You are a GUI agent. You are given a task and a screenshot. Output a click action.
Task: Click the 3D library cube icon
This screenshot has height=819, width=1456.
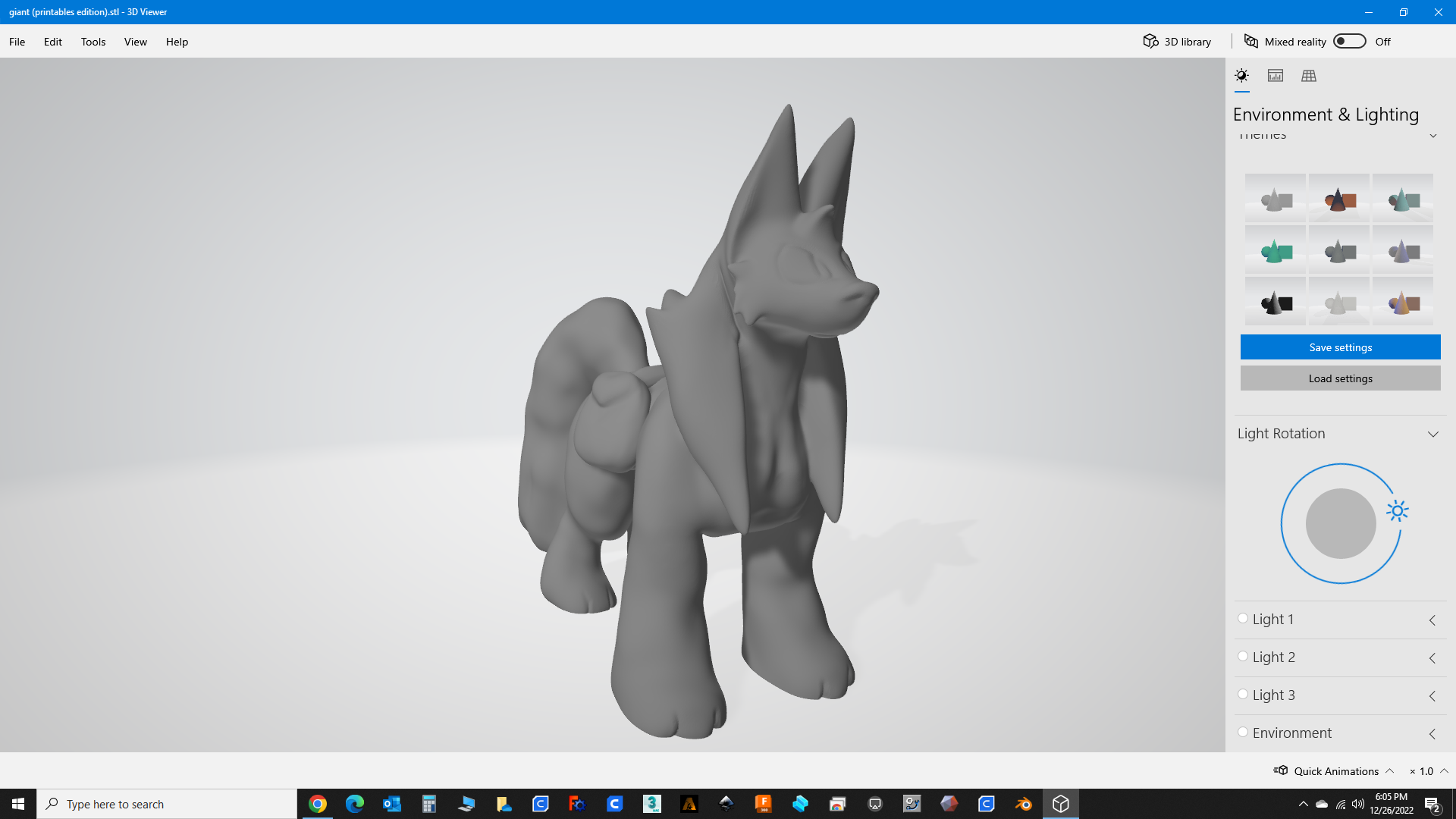click(x=1150, y=41)
